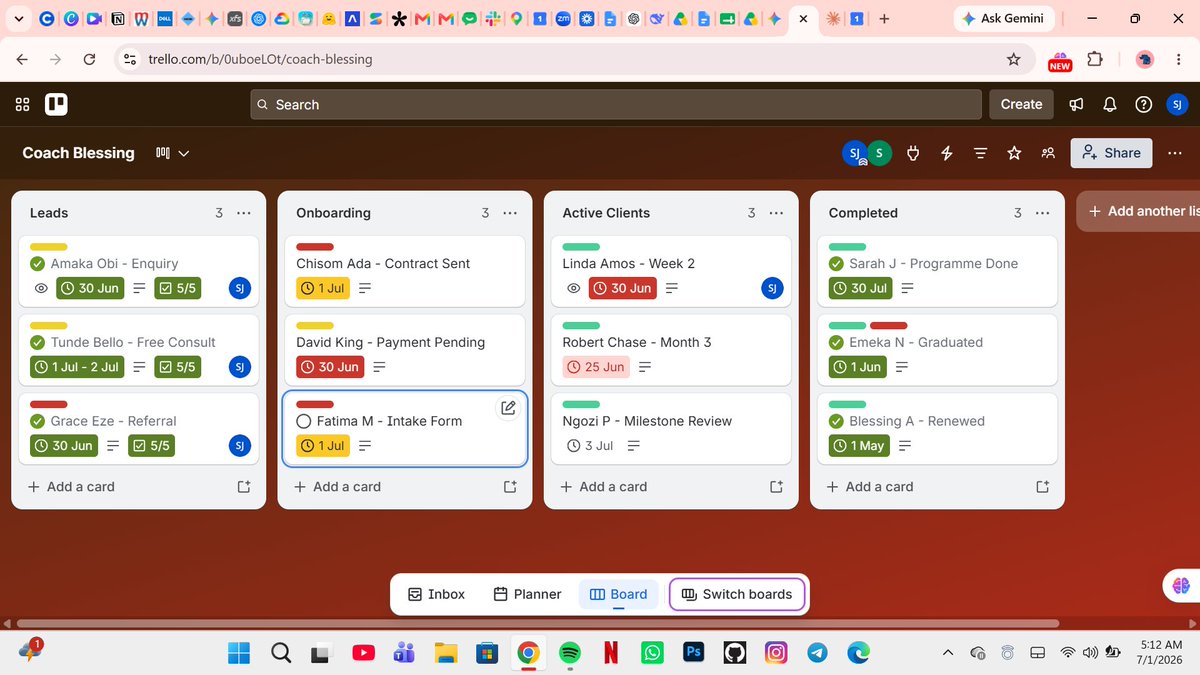The height and width of the screenshot is (675, 1200).
Task: Click the Windows Start button
Action: [x=239, y=653]
